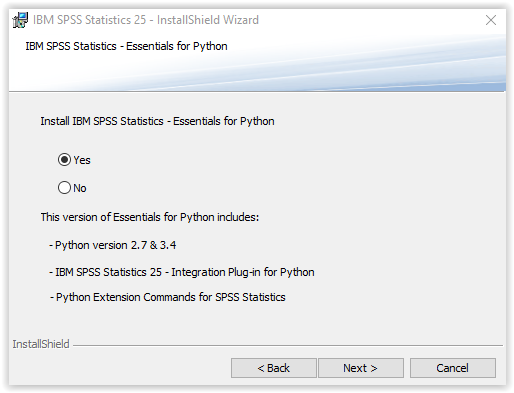
Task: Click 'Integration Plug-in for Python' line
Action: [x=182, y=272]
